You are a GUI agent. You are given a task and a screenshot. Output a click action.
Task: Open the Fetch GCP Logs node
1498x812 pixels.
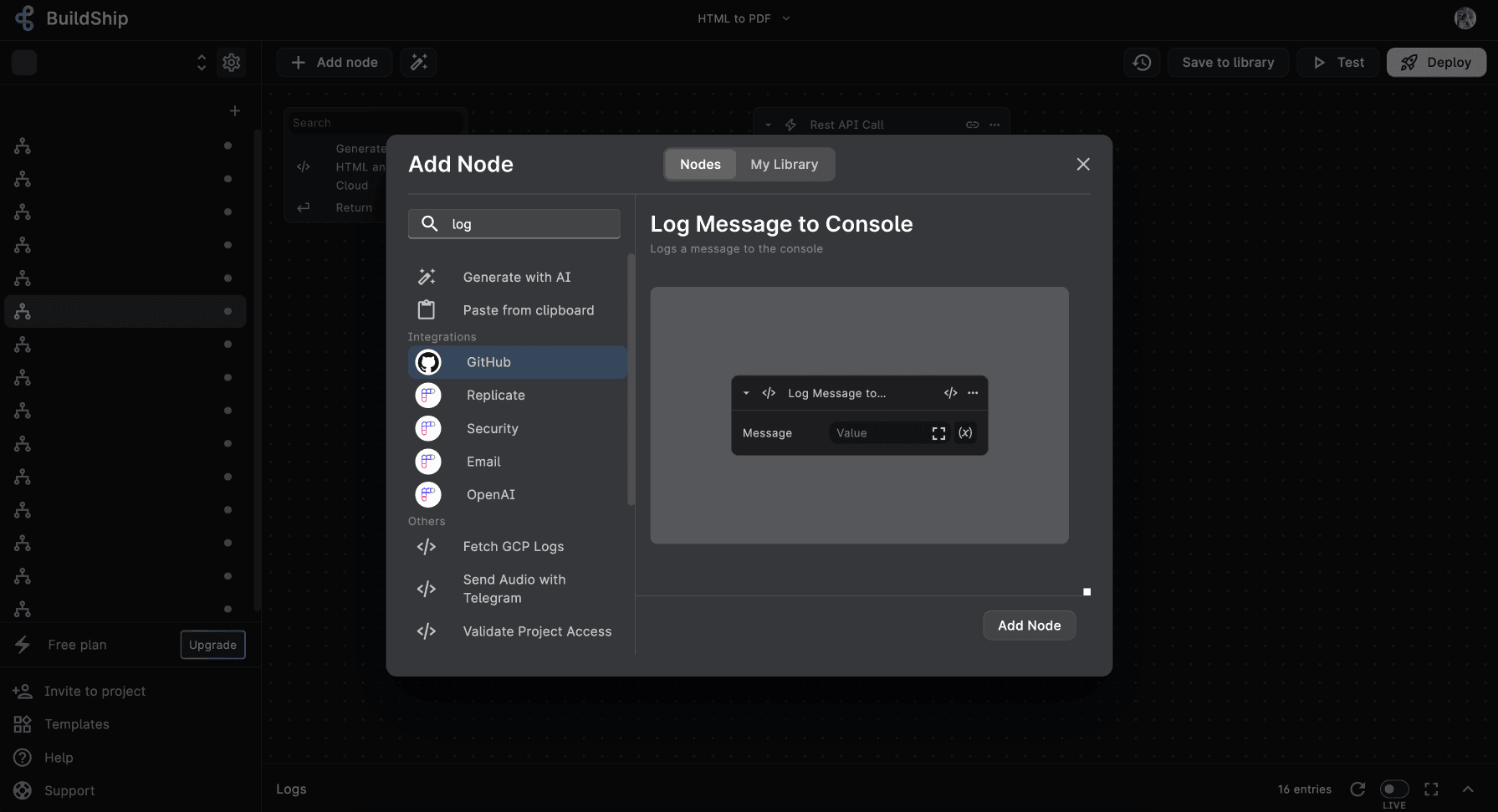[513, 546]
